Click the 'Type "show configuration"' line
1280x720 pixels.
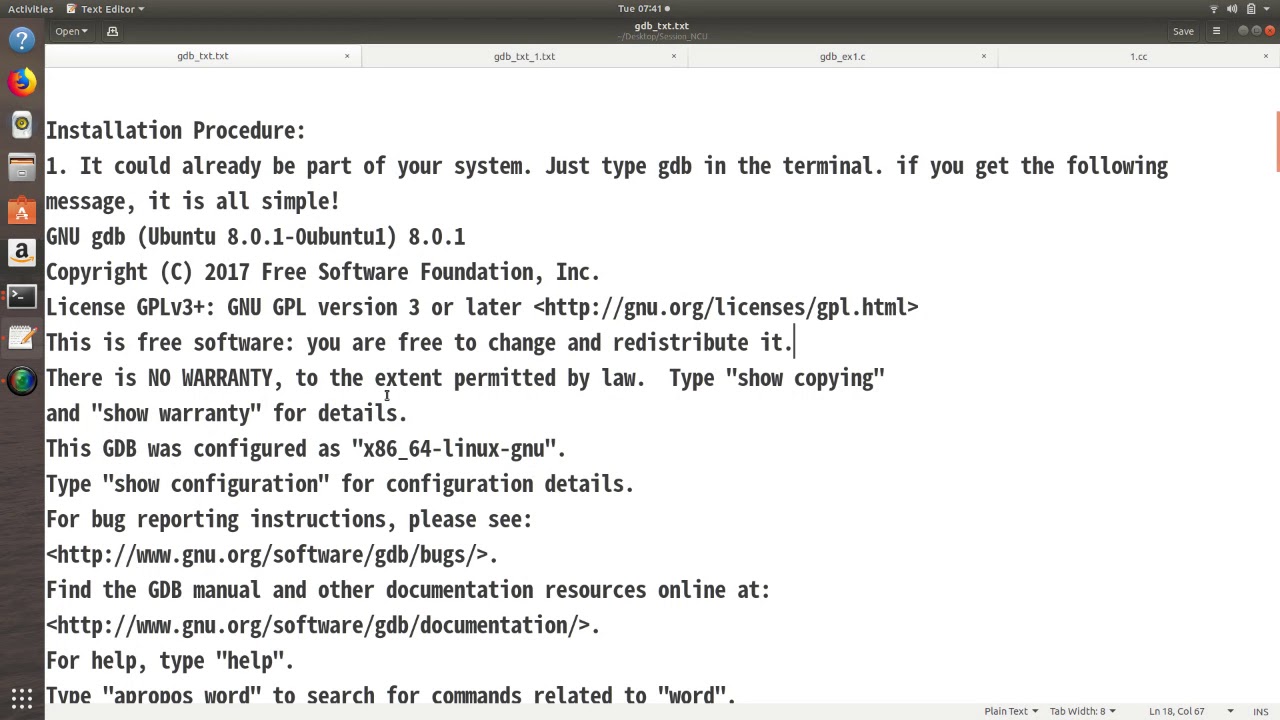(340, 484)
